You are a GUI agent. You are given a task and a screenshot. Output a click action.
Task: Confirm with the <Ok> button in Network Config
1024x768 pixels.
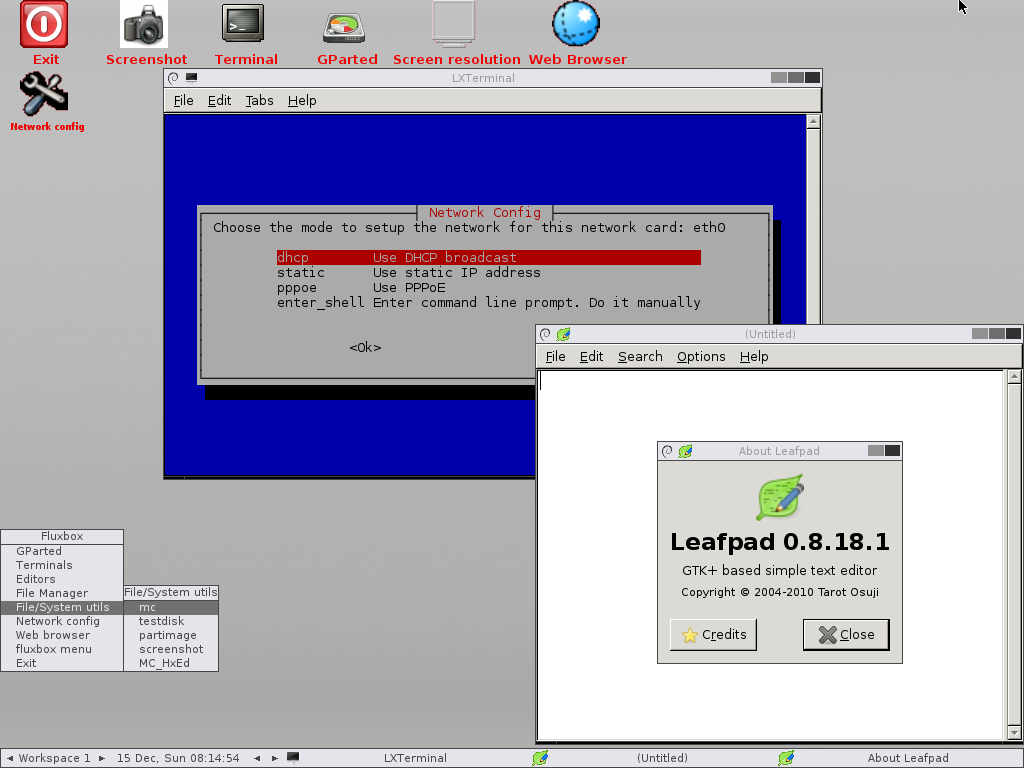click(x=365, y=347)
